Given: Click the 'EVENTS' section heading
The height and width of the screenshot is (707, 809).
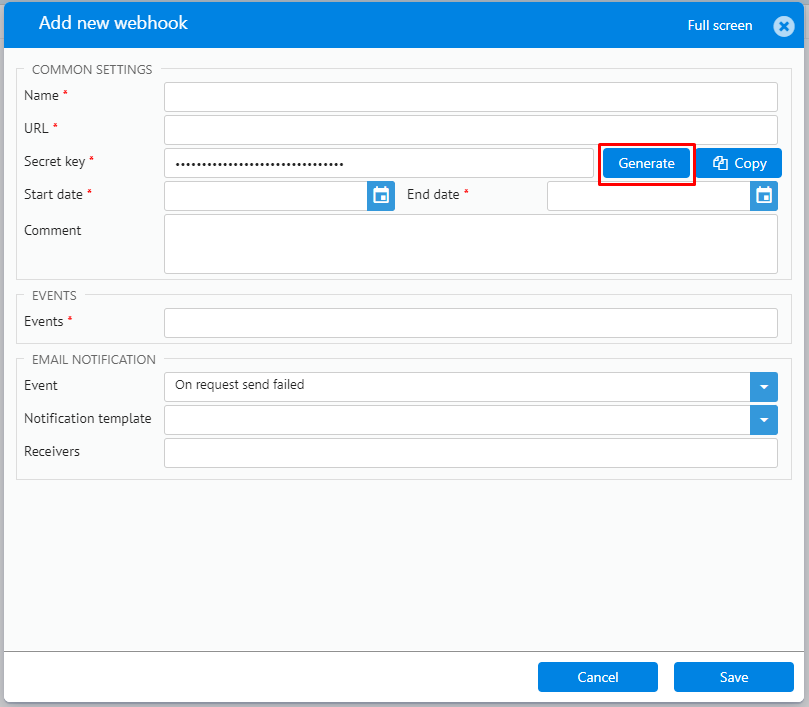Looking at the screenshot, I should [x=54, y=295].
